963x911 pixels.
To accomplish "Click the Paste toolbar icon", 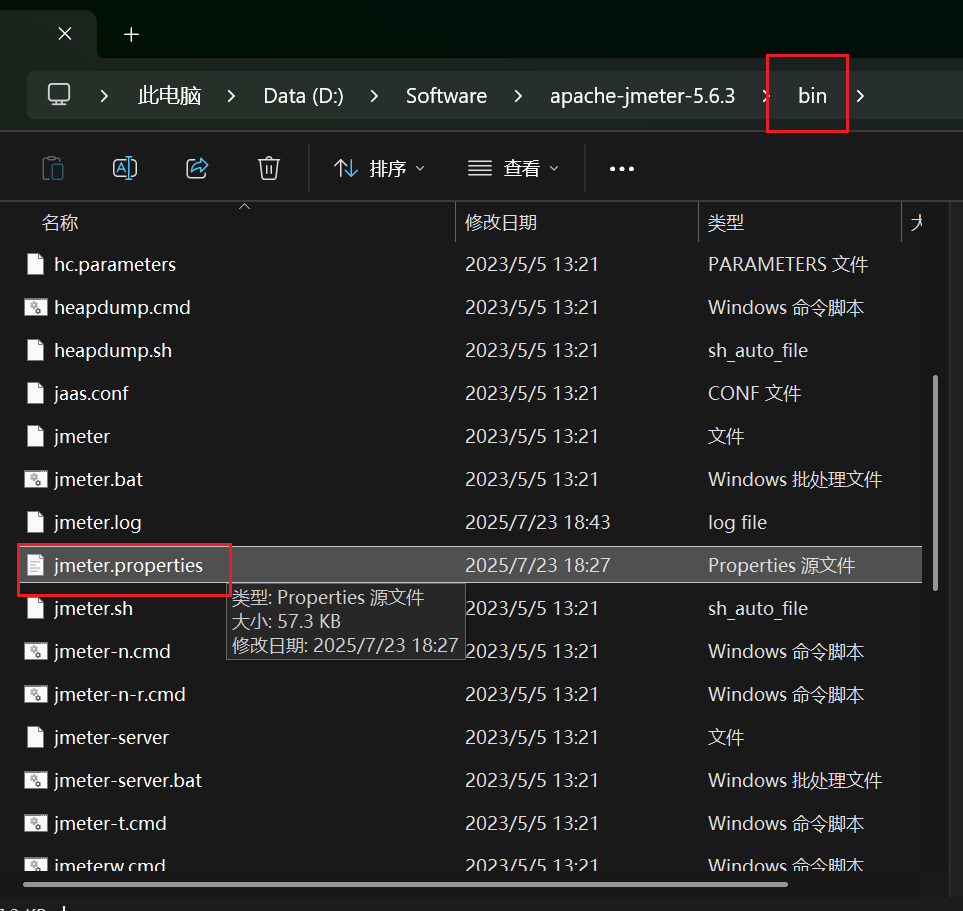I will pyautogui.click(x=53, y=168).
